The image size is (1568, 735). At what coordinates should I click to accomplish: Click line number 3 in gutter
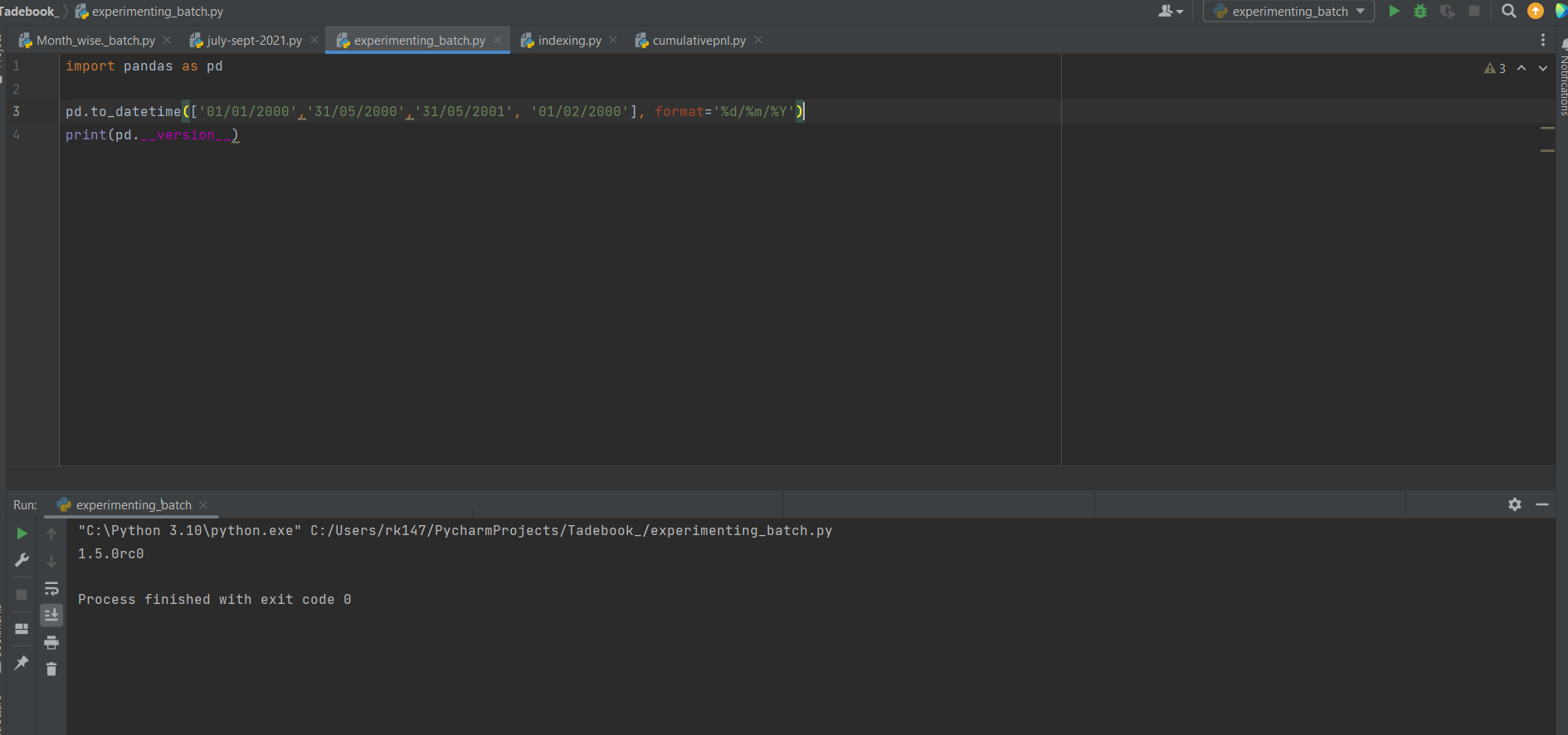click(16, 111)
